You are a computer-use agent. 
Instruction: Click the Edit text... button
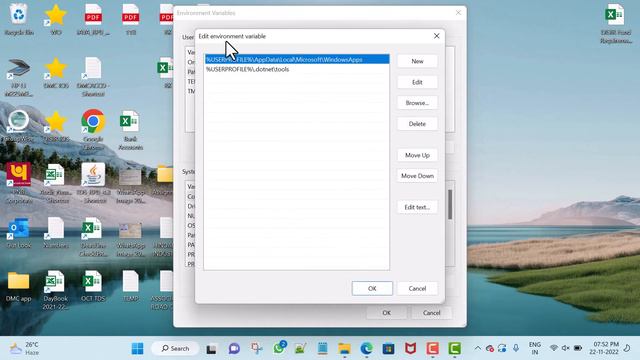point(417,207)
